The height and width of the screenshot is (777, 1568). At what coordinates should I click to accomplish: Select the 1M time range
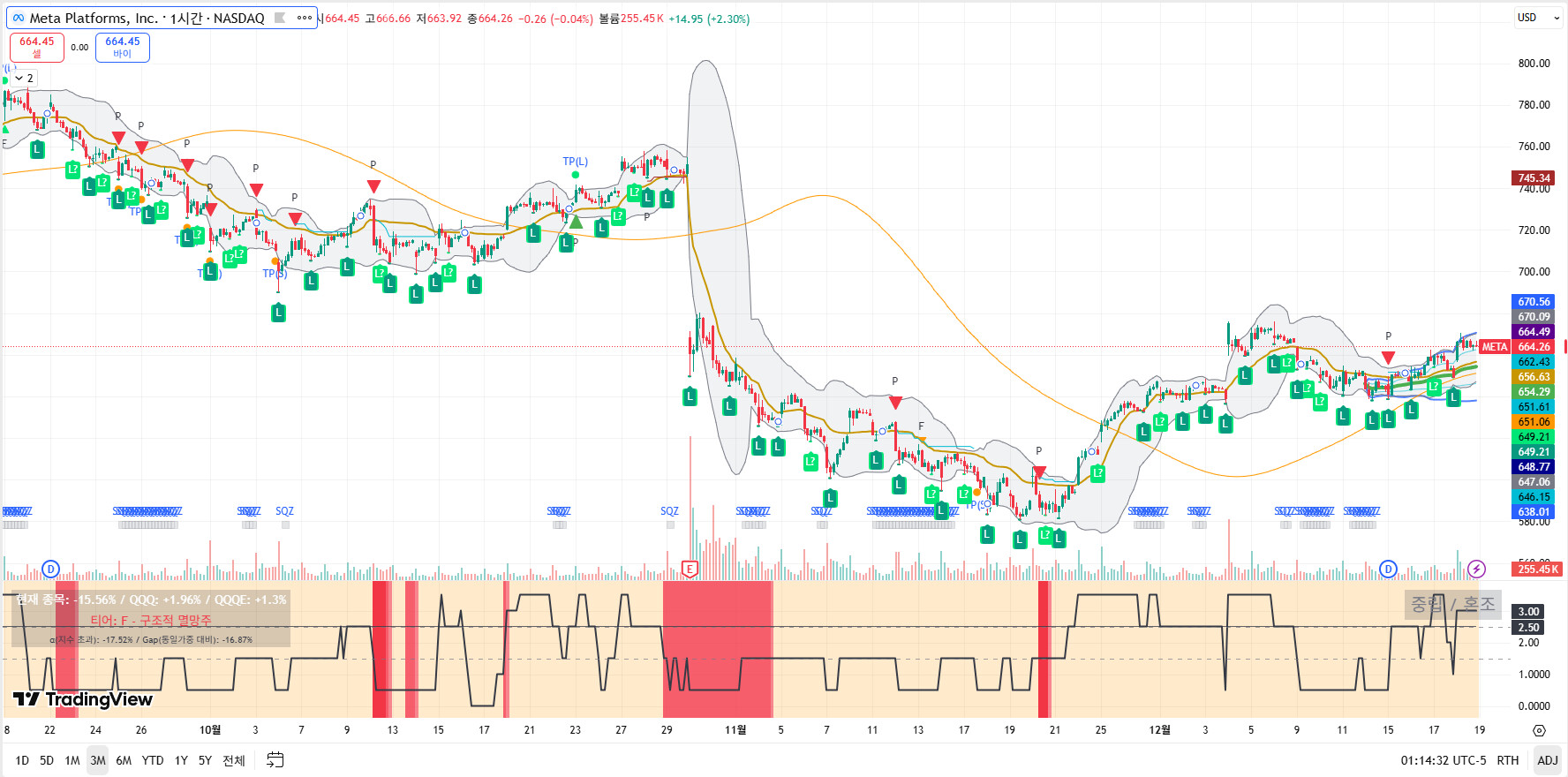72,760
